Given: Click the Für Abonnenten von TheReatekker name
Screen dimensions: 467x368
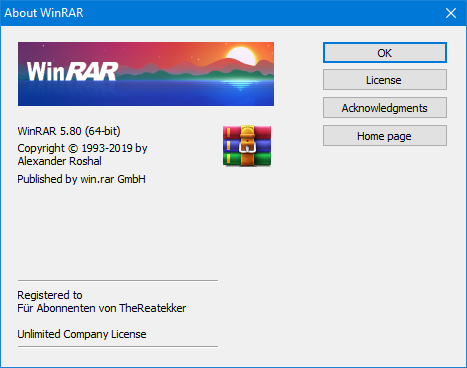Looking at the screenshot, I should click(102, 308).
